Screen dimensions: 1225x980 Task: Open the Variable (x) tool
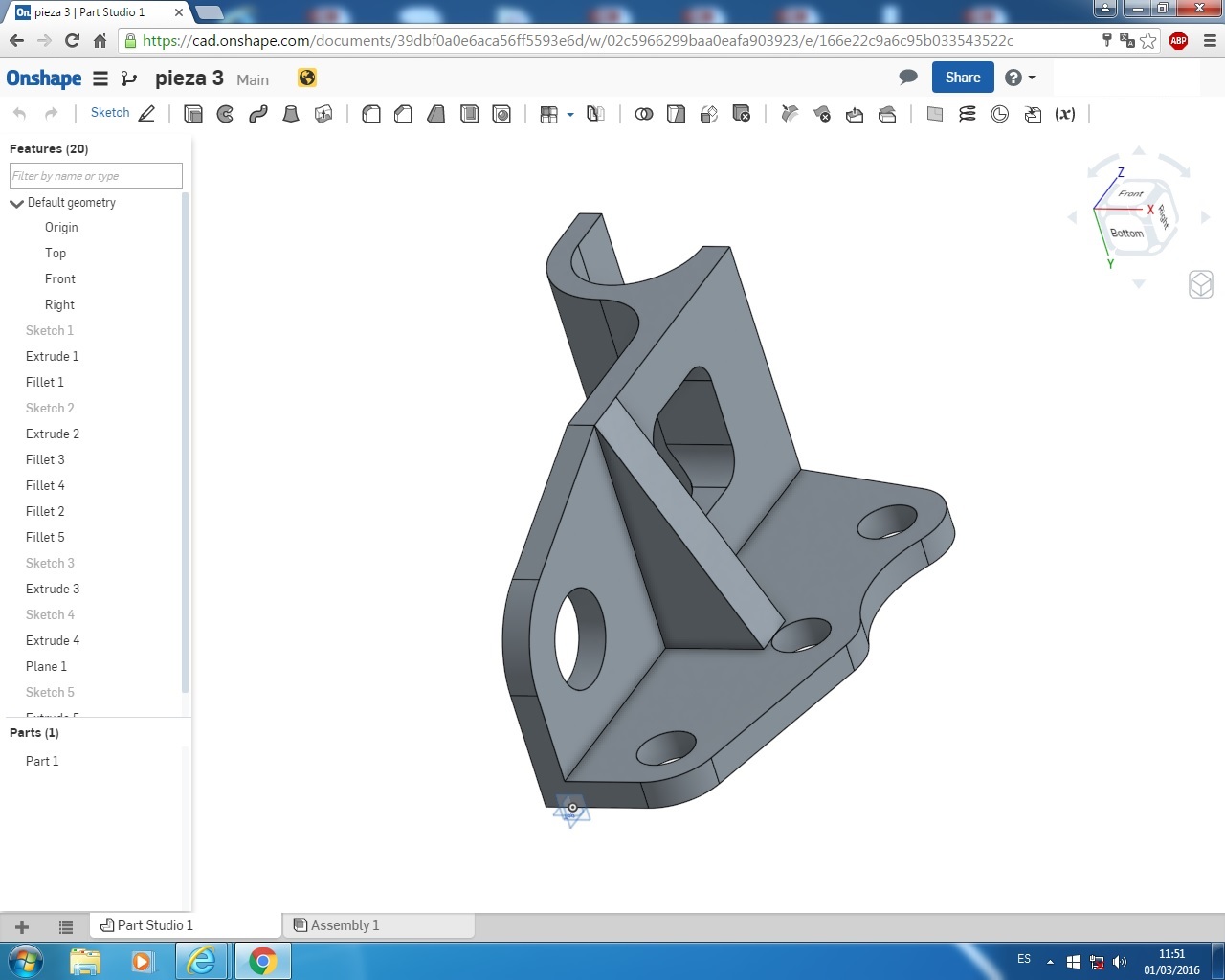point(1065,114)
